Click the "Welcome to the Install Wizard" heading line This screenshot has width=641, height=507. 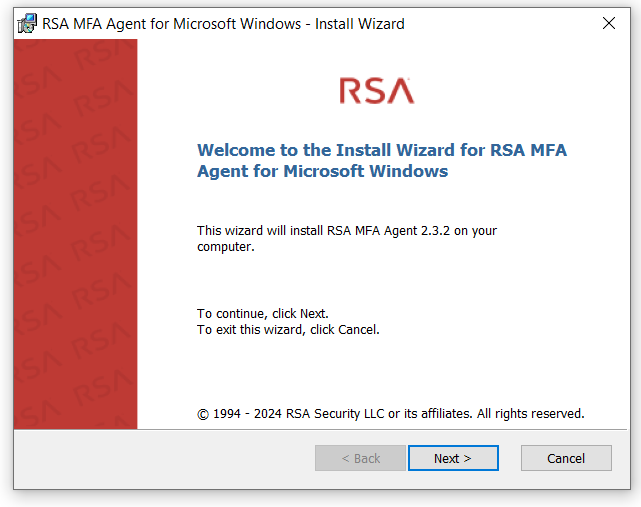(382, 150)
